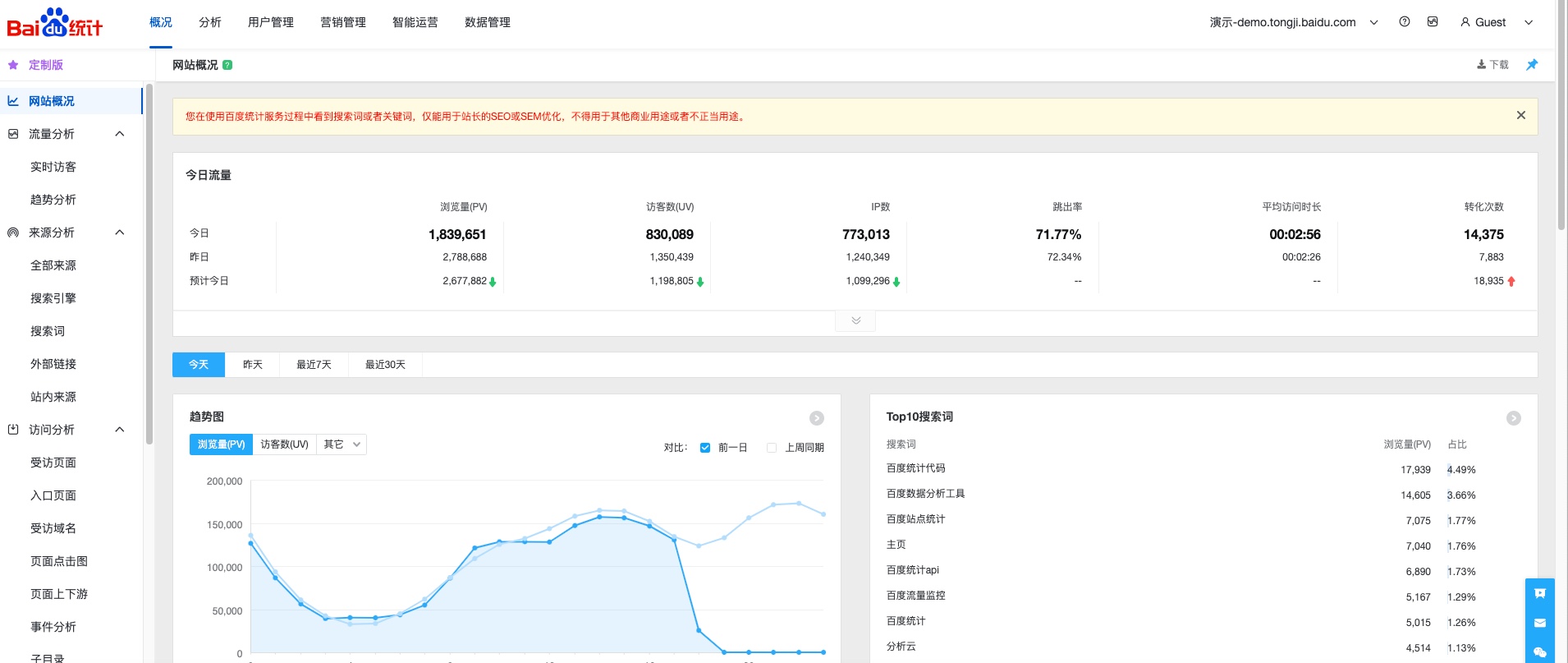Viewport: 1568px width, 663px height.
Task: Click the green help badge next to 网站概况 title
Action: coord(227,65)
